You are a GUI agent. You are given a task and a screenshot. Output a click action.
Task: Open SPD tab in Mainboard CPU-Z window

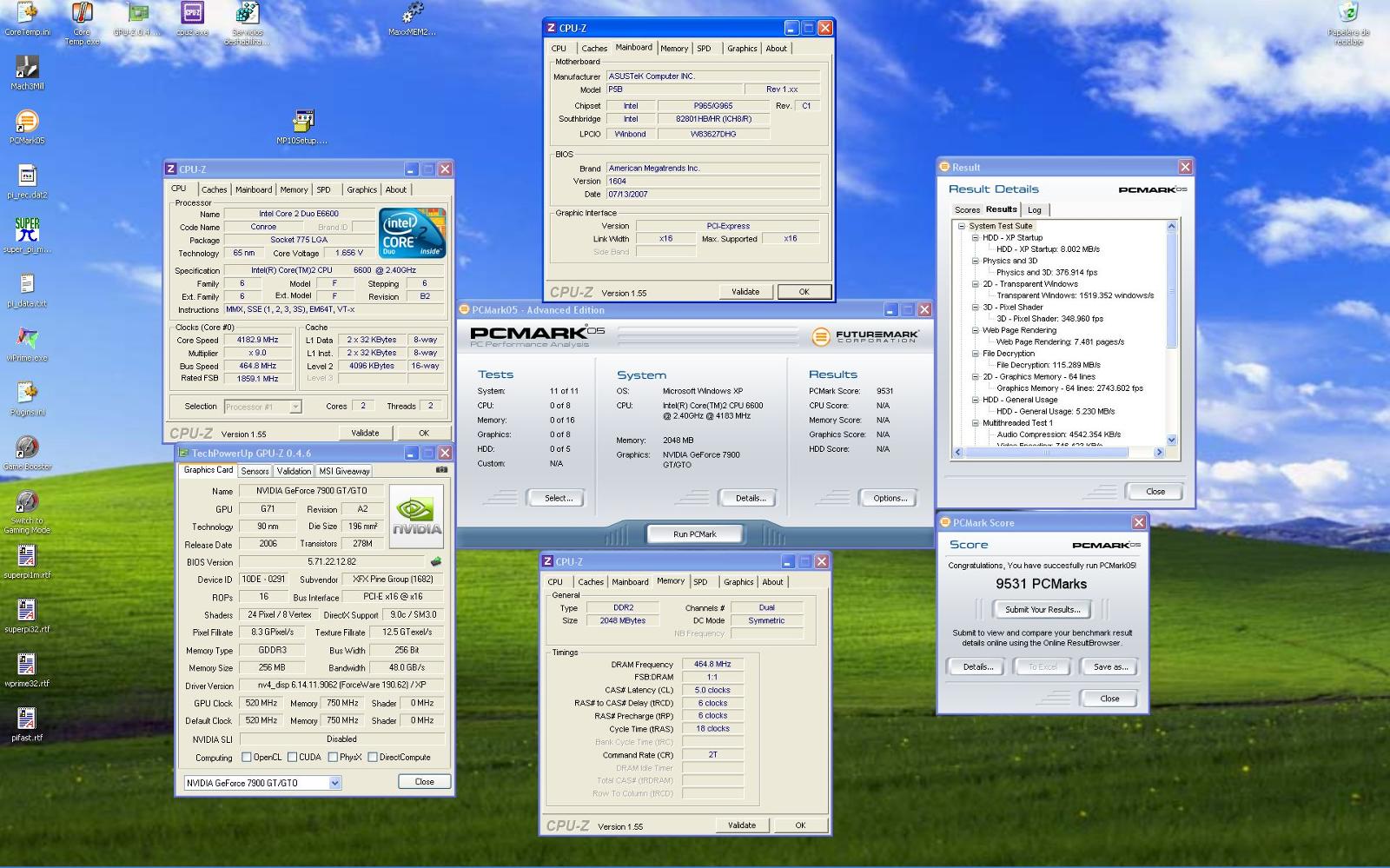[704, 49]
